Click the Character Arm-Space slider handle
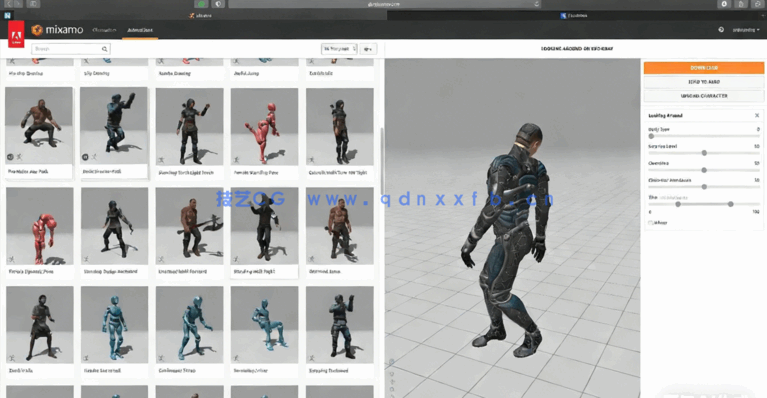This screenshot has width=767, height=398. coord(704,187)
